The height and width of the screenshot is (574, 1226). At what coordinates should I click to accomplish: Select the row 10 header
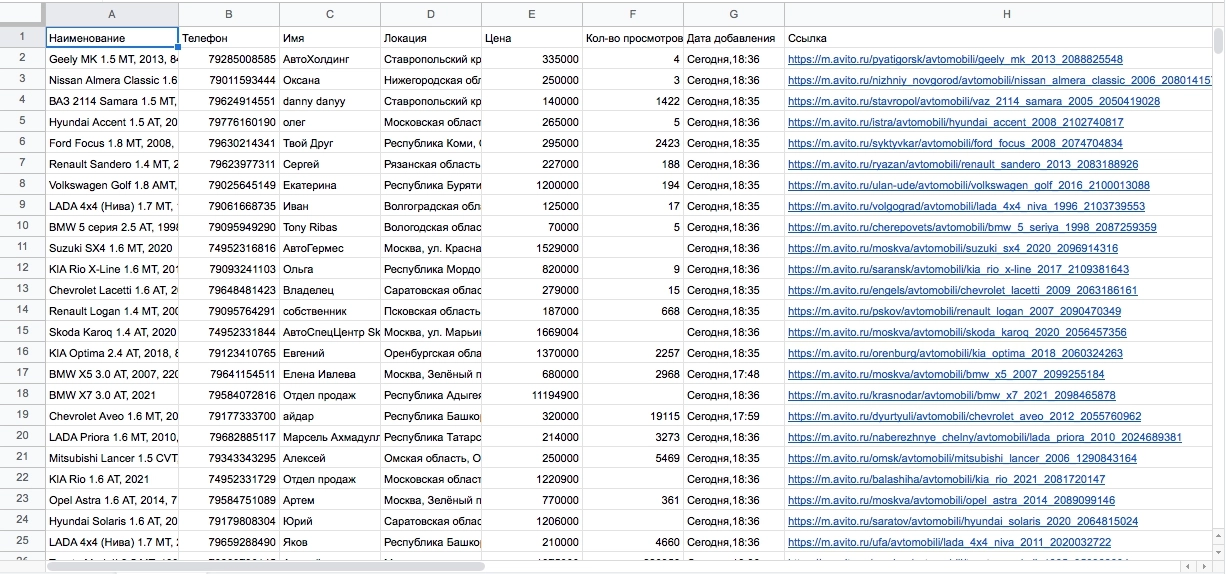[x=22, y=227]
